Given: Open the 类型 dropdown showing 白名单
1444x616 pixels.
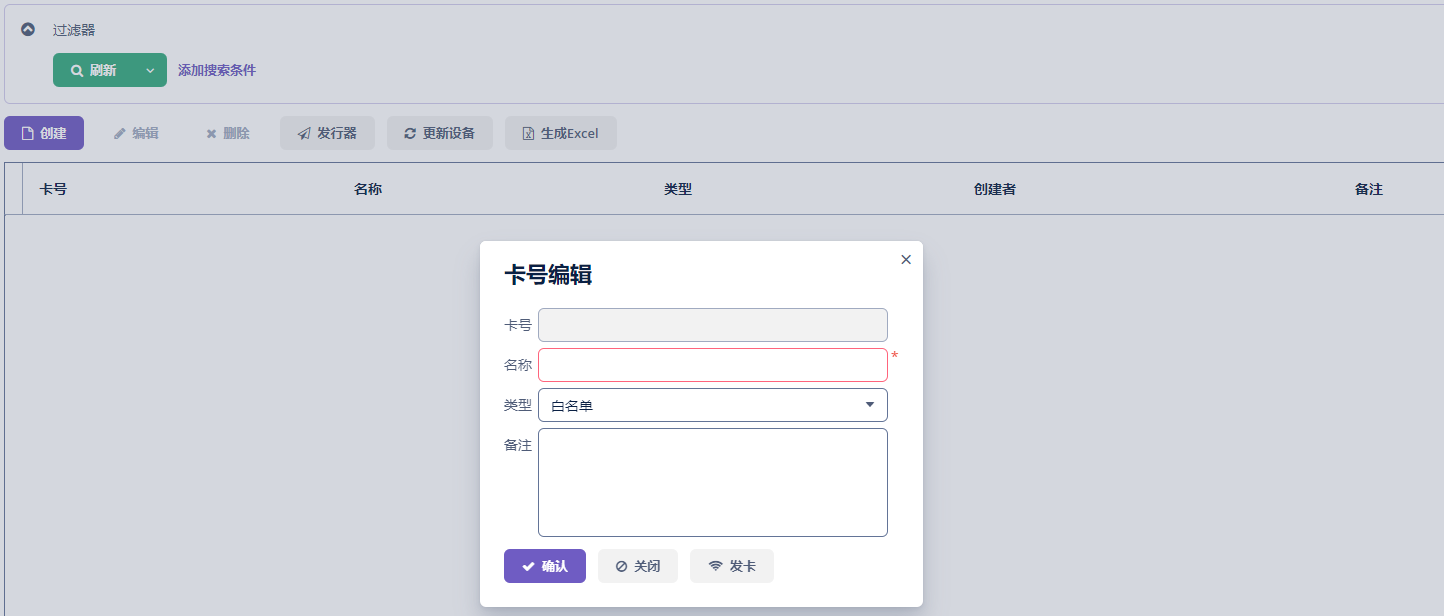Looking at the screenshot, I should coord(712,405).
